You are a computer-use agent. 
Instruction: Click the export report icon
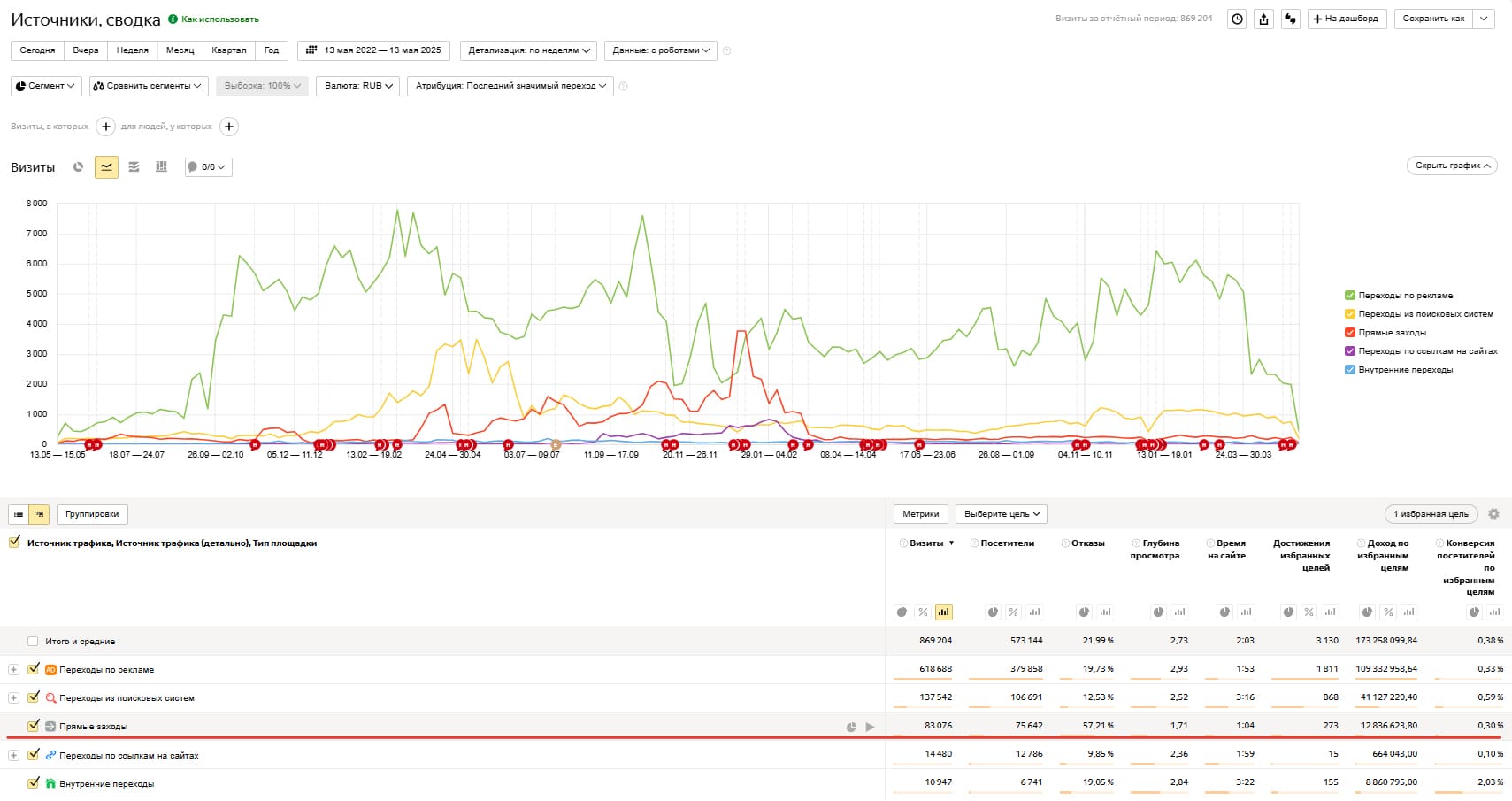point(1263,19)
